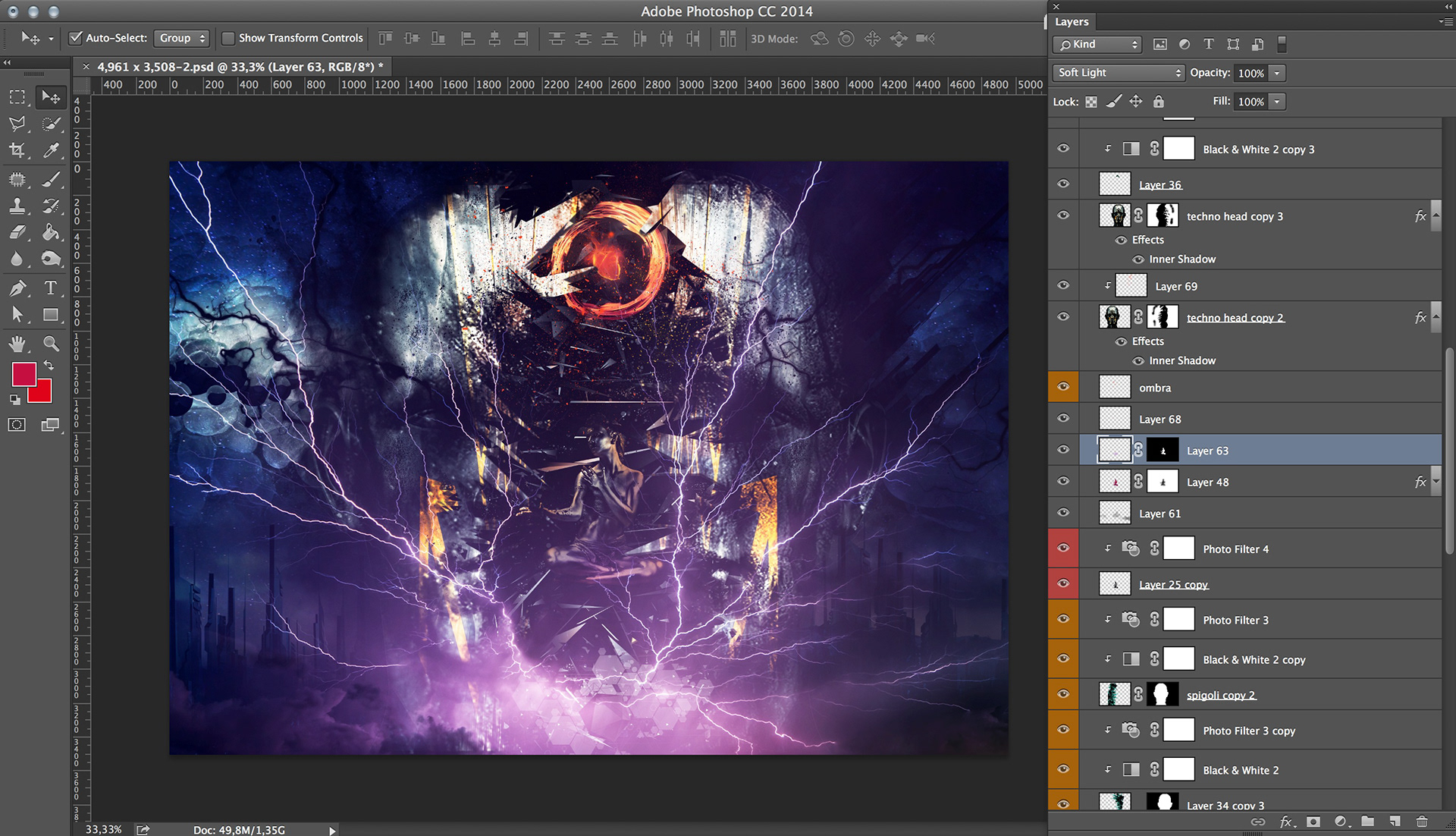Enable Show Transform Controls checkbox

(x=227, y=38)
